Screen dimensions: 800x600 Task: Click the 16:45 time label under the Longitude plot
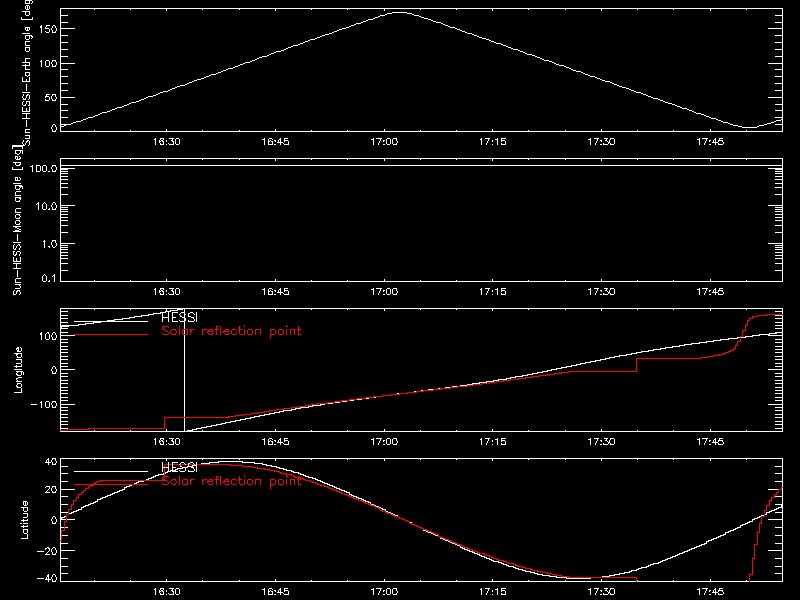click(x=275, y=442)
